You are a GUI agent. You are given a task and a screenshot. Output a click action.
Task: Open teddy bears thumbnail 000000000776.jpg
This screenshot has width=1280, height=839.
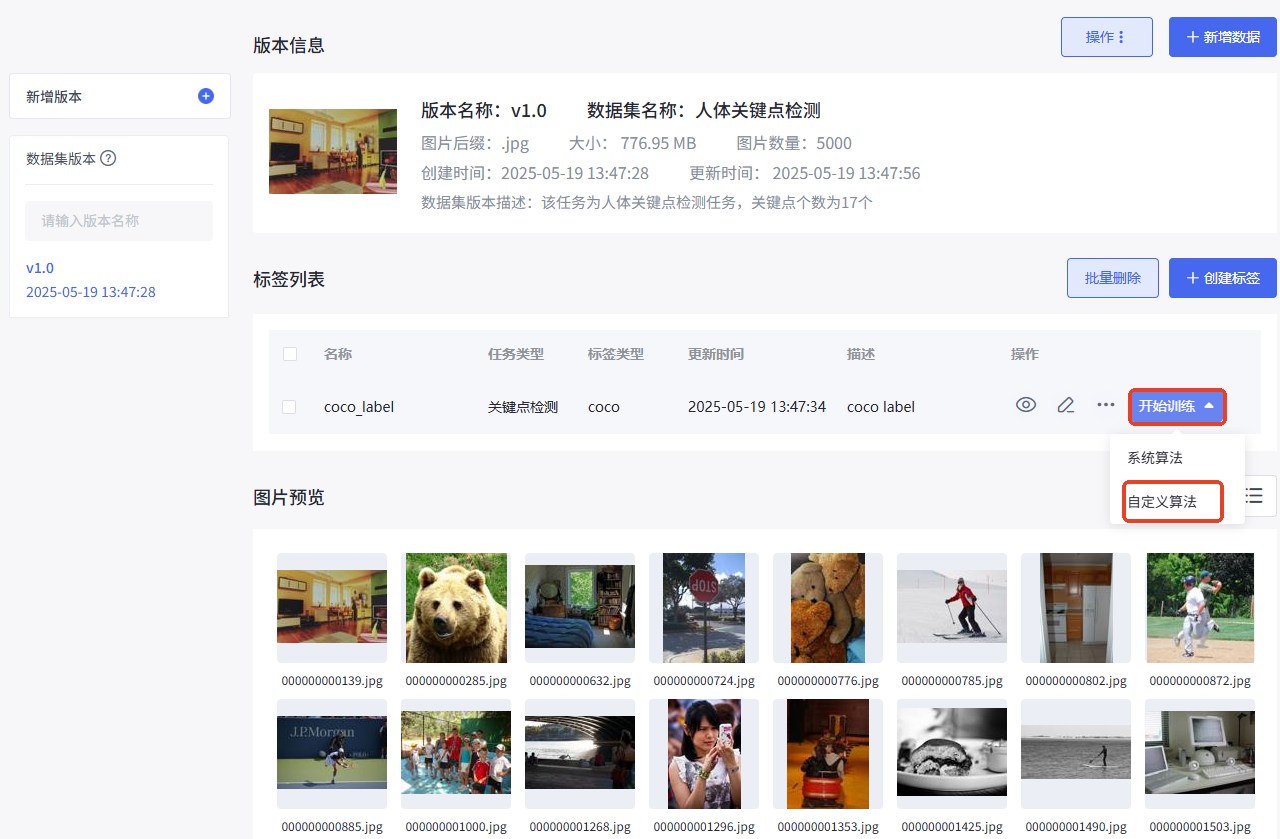(828, 607)
